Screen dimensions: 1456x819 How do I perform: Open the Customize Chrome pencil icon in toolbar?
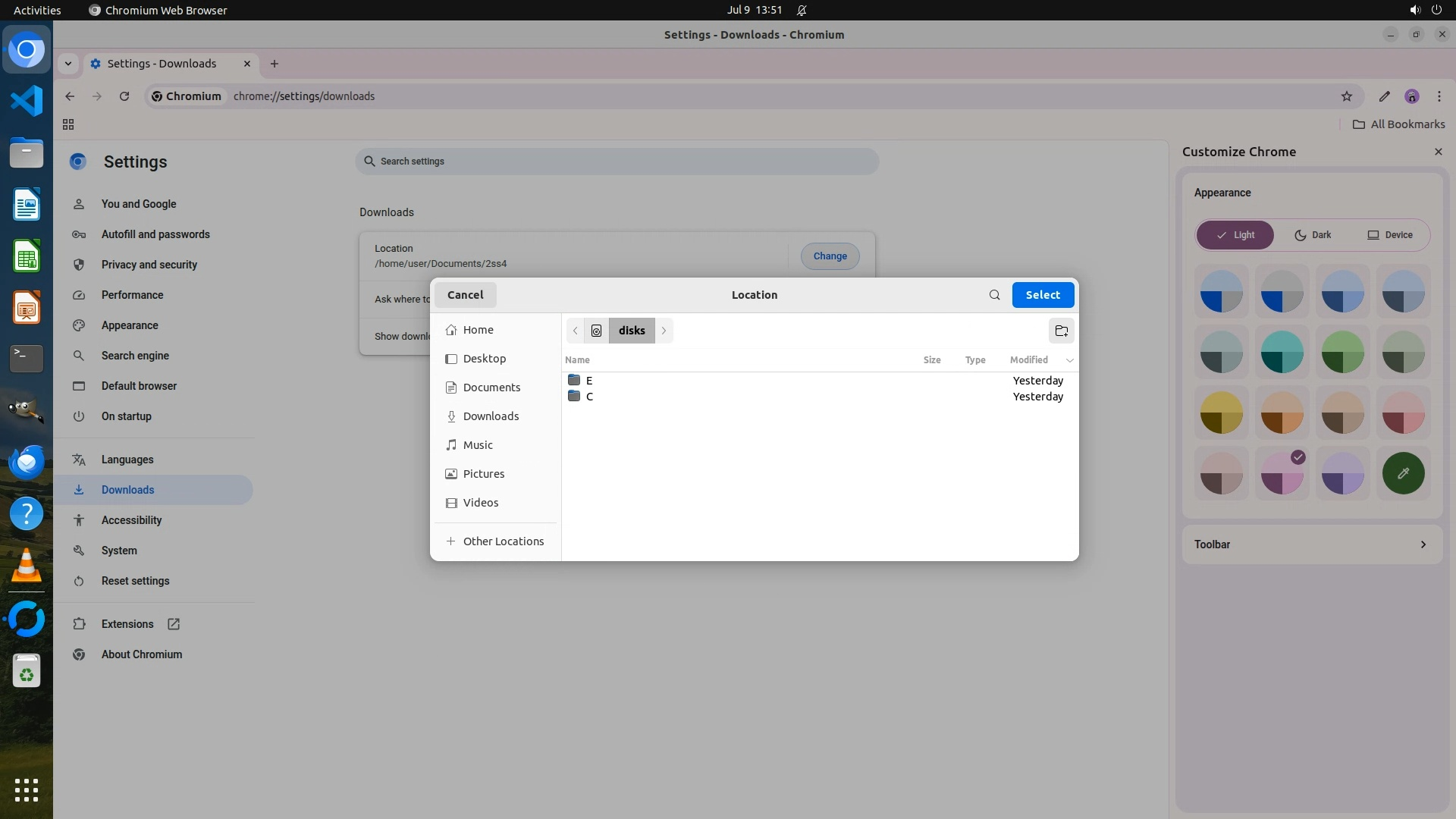click(1384, 96)
